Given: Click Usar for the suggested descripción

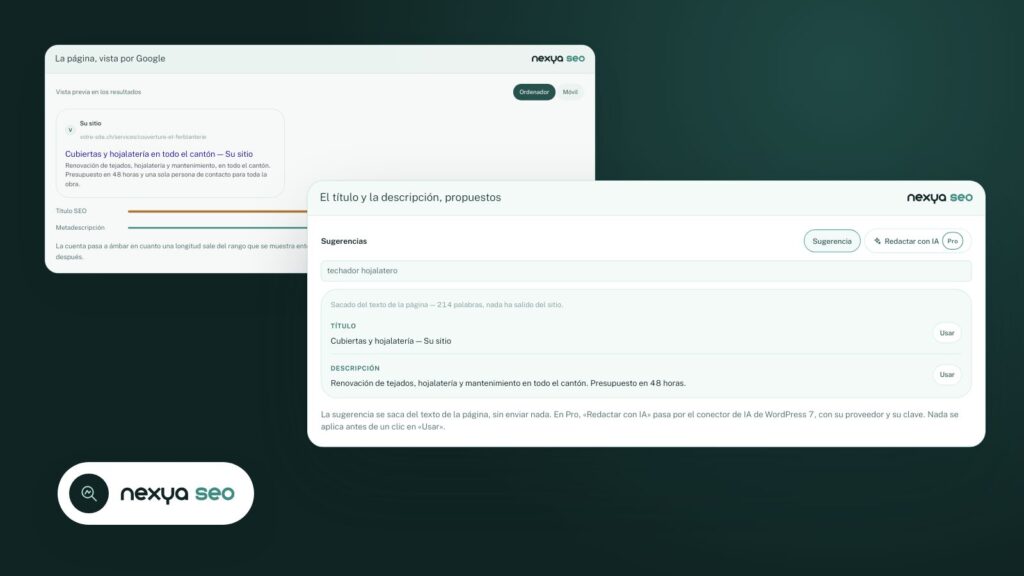Looking at the screenshot, I should click(946, 375).
